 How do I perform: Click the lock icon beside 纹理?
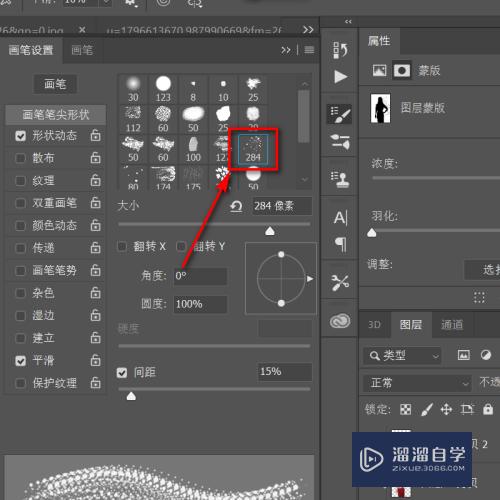coord(95,180)
